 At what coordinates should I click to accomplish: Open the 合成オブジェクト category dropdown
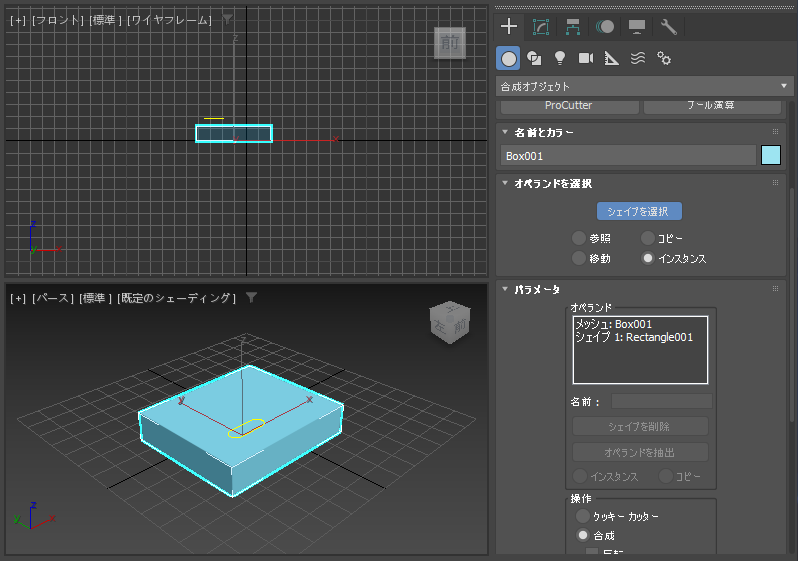[x=644, y=87]
